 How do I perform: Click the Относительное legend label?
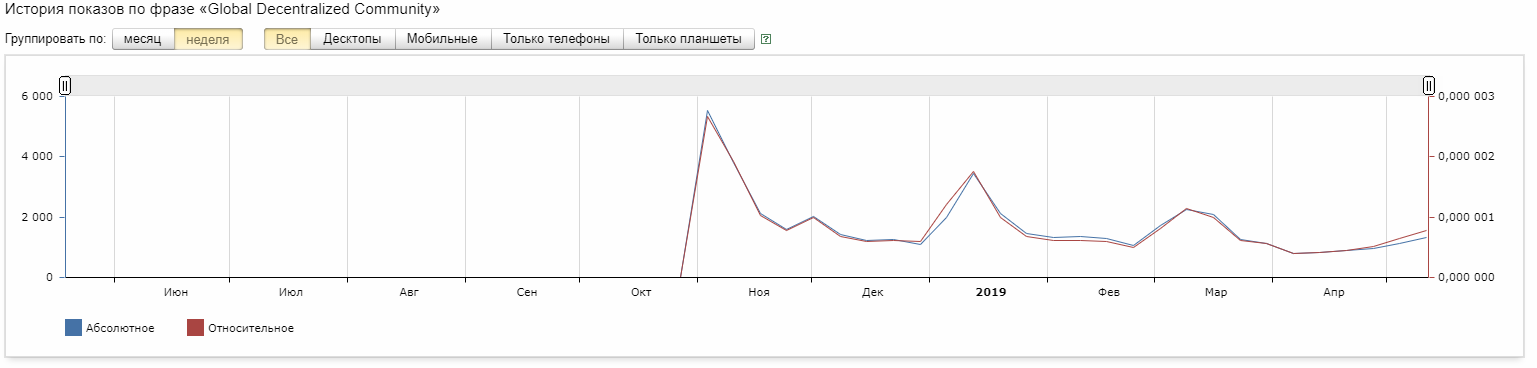(251, 328)
